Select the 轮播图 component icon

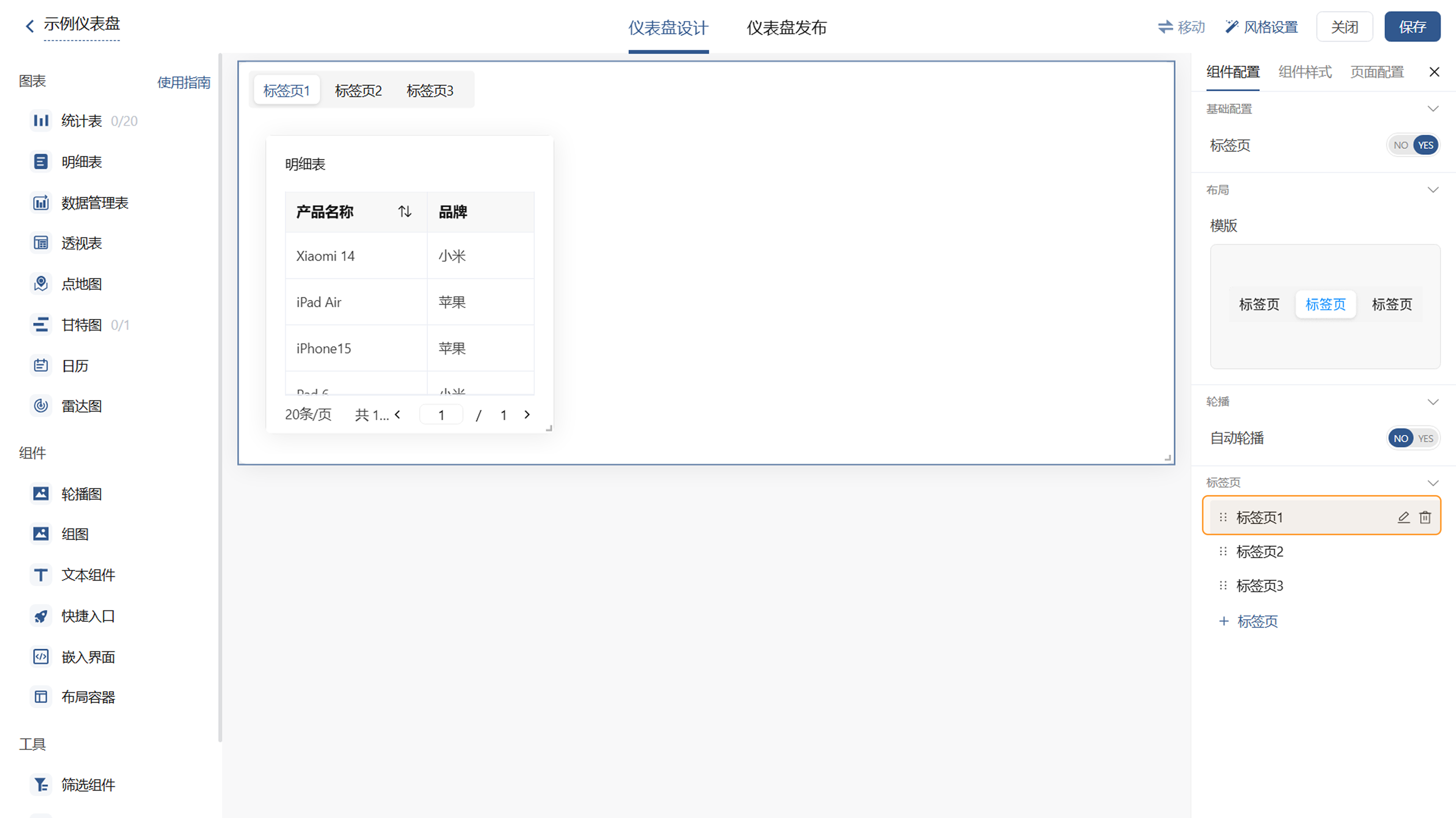click(41, 493)
